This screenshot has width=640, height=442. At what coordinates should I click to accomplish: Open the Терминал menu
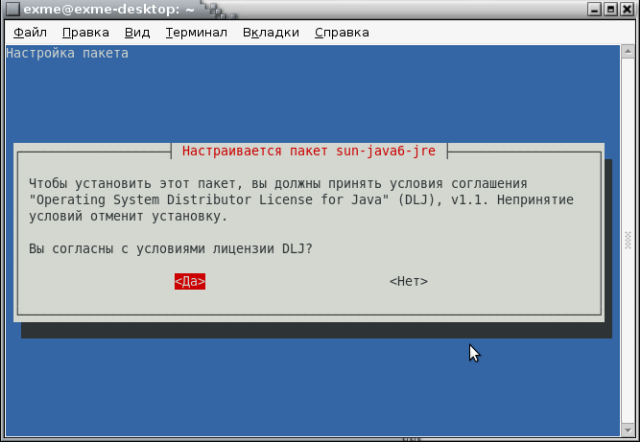click(x=196, y=32)
